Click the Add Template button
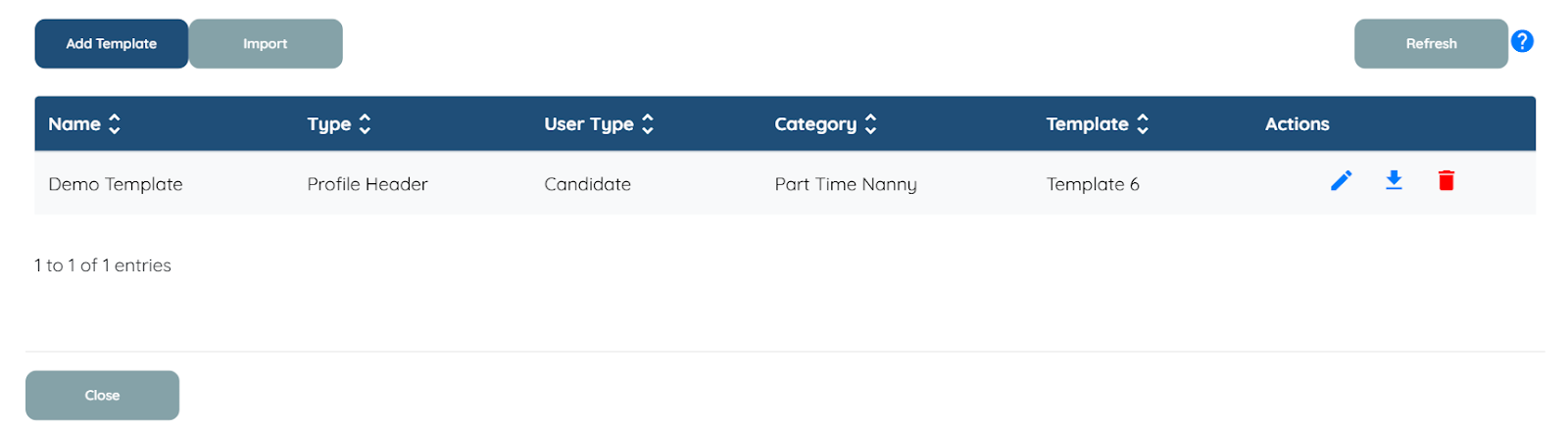 click(x=111, y=44)
